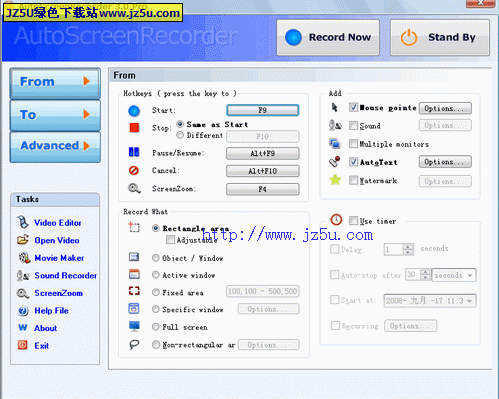
Task: Click the AutoText stamp icon
Action: [335, 162]
